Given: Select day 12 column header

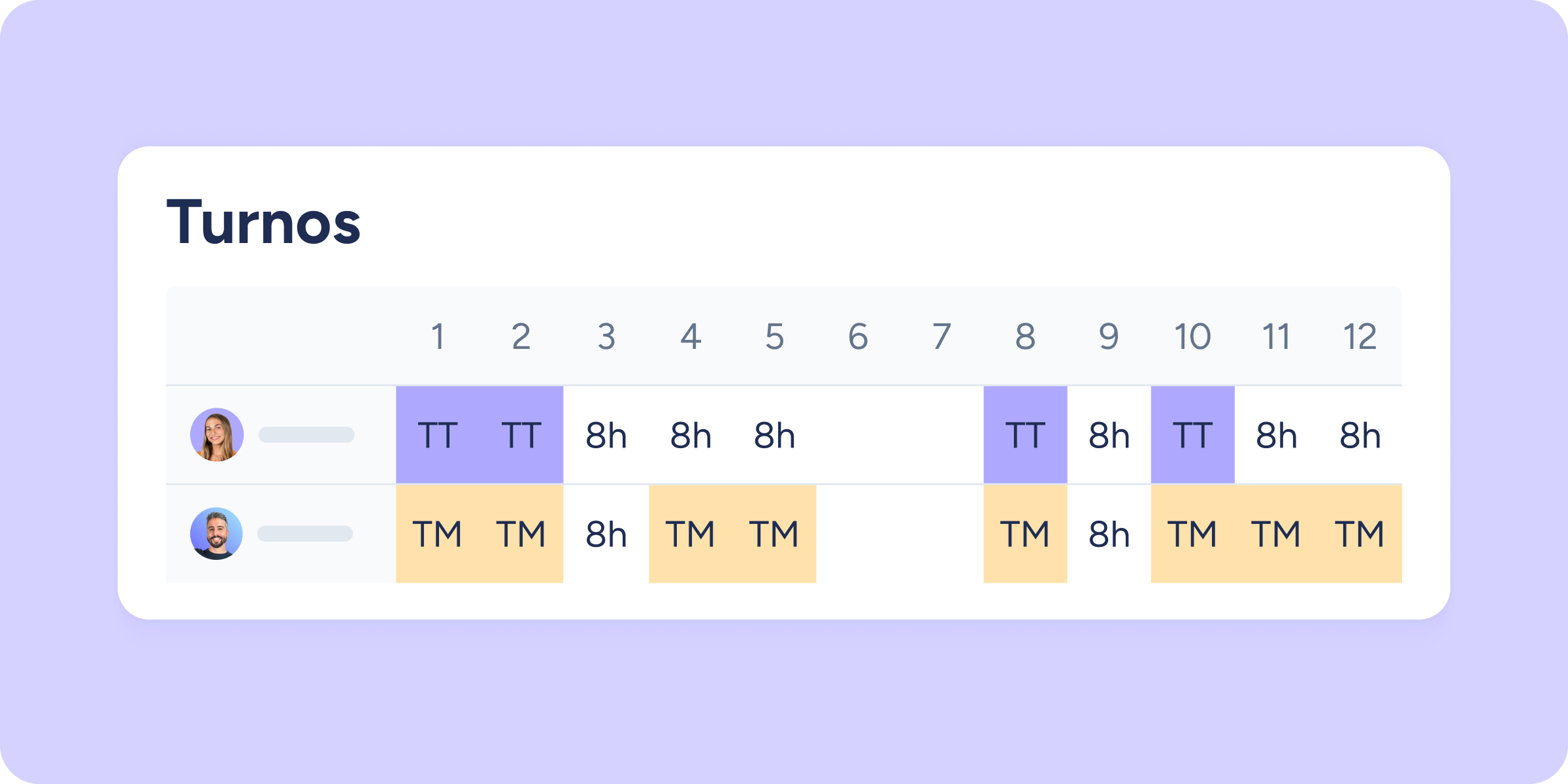Looking at the screenshot, I should [x=1360, y=337].
